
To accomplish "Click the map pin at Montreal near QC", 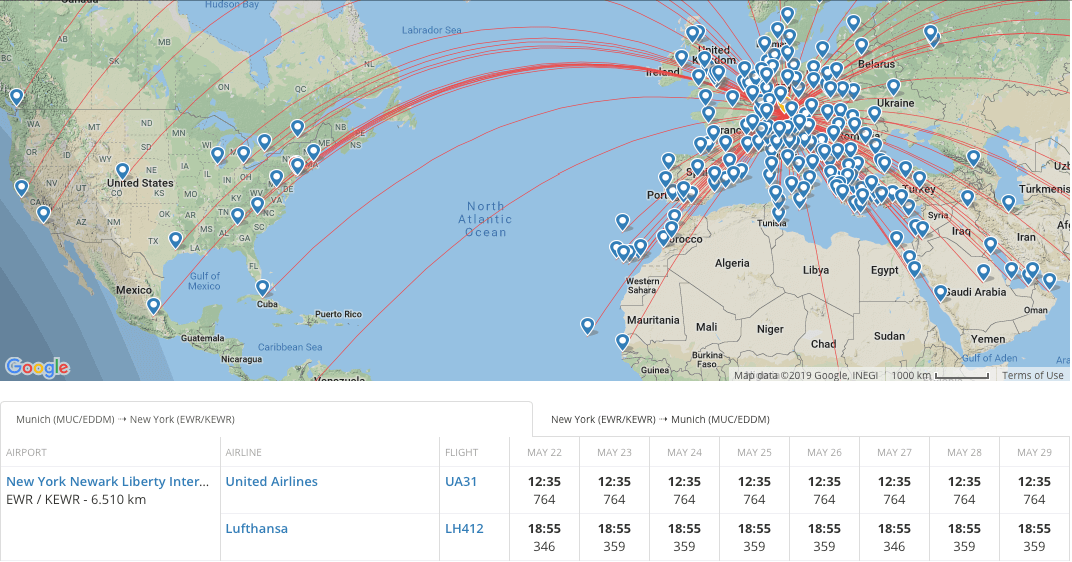I will pyautogui.click(x=297, y=127).
